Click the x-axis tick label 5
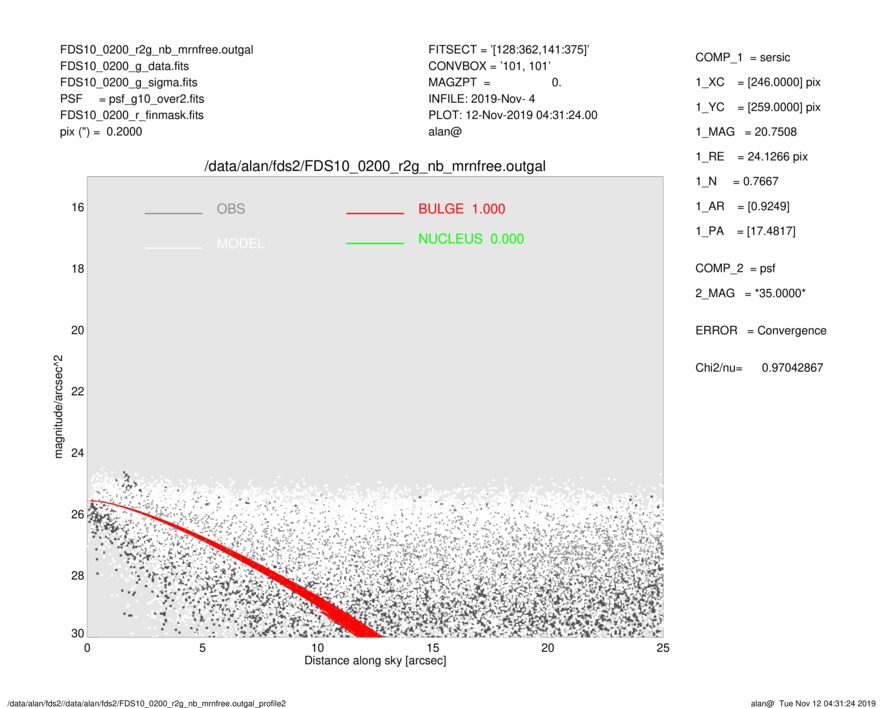The width and height of the screenshot is (885, 708). (202, 648)
